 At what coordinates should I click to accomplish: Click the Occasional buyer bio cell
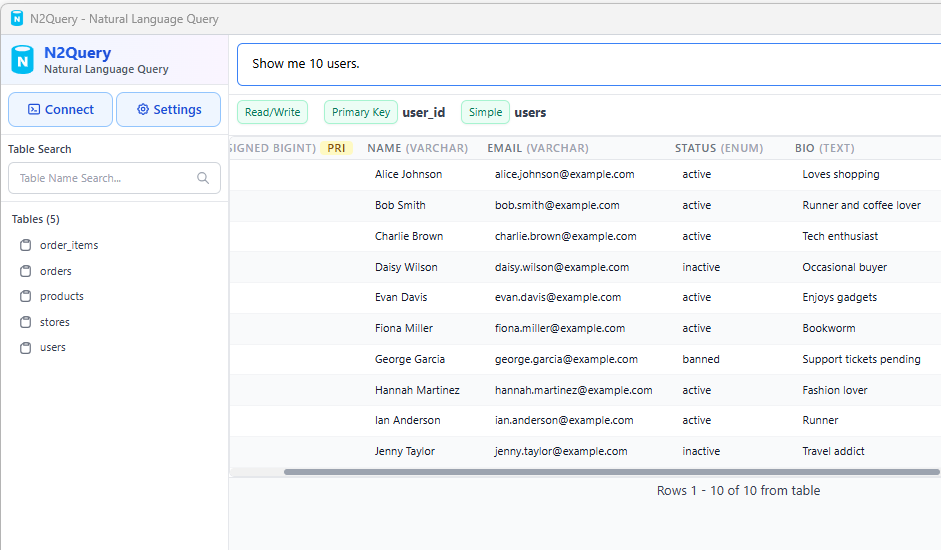pos(844,267)
